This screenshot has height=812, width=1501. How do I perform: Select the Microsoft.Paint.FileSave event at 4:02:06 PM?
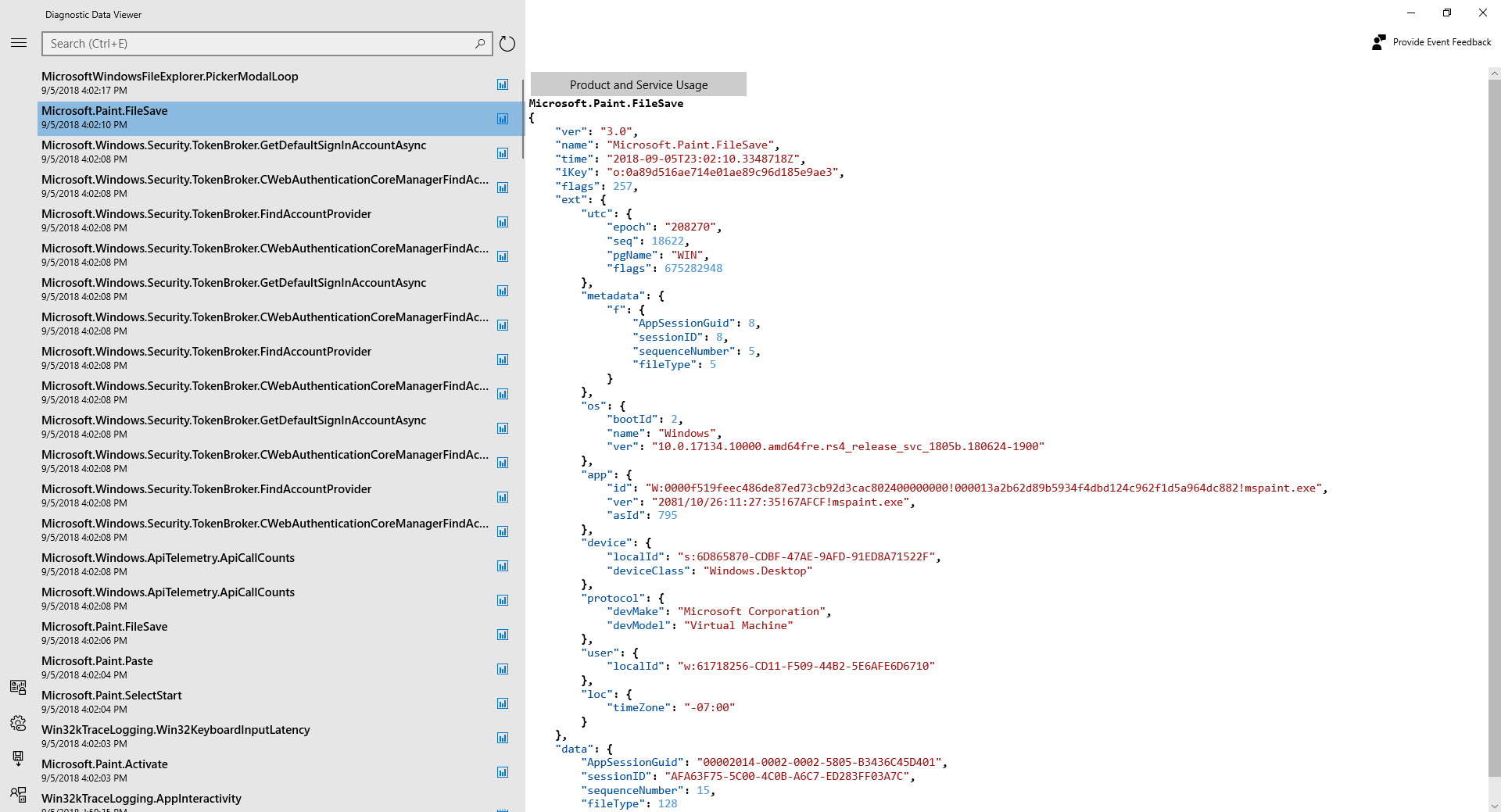click(x=105, y=627)
